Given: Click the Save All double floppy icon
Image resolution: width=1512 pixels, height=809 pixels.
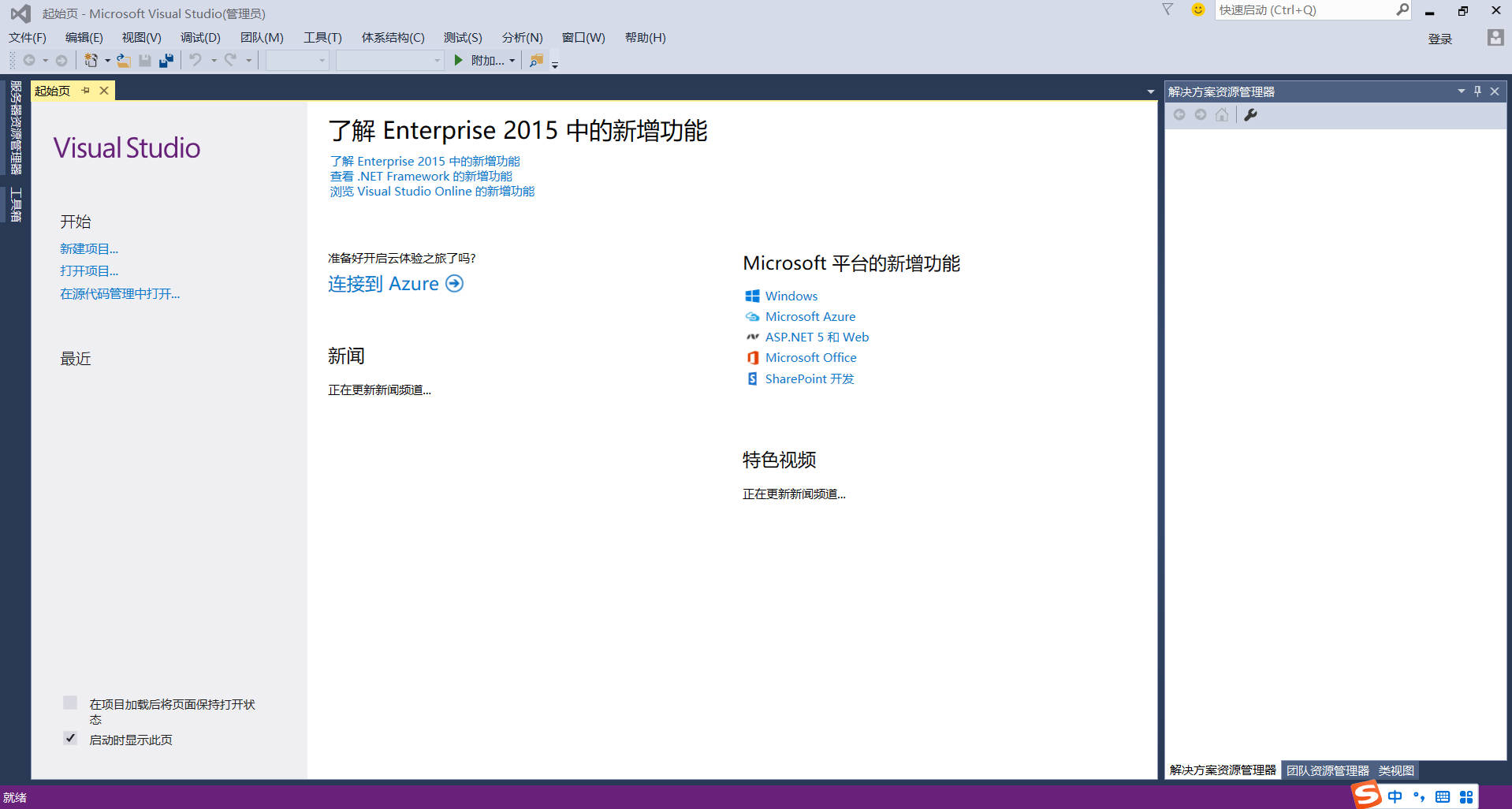Looking at the screenshot, I should 166,60.
